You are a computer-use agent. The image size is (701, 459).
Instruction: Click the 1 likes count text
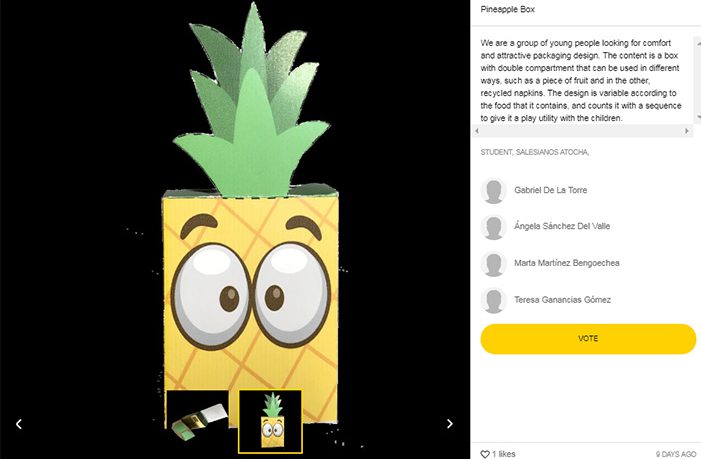(x=504, y=454)
